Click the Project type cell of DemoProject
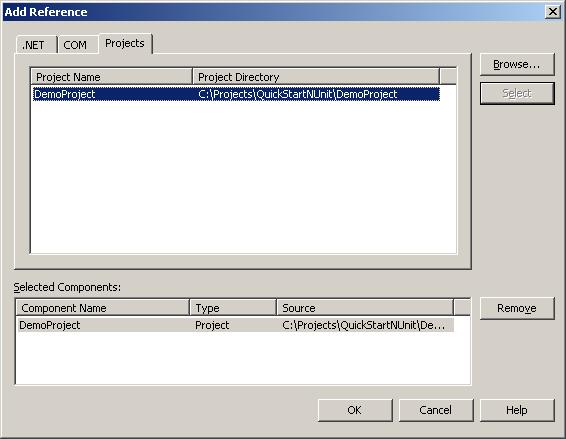 pyautogui.click(x=212, y=325)
